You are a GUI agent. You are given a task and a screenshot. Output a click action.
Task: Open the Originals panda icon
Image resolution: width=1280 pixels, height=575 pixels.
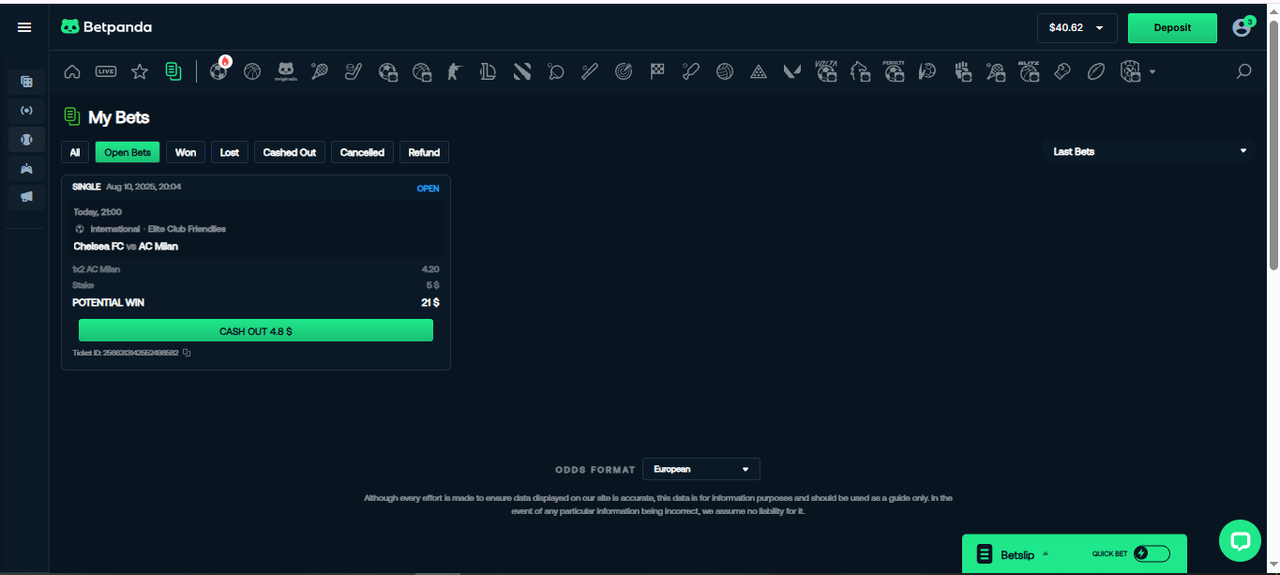(x=286, y=72)
